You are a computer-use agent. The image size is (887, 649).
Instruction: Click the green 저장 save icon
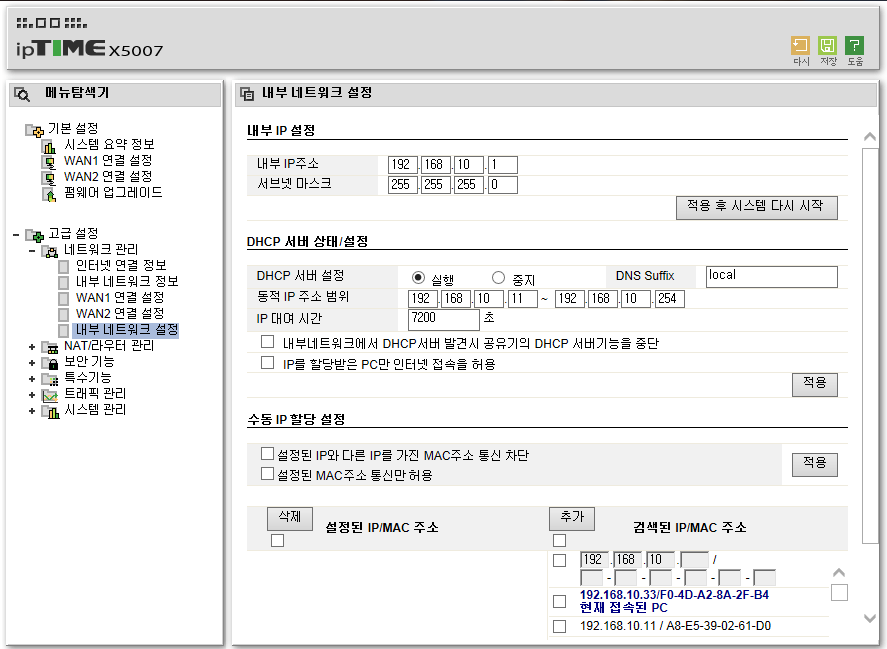point(828,45)
